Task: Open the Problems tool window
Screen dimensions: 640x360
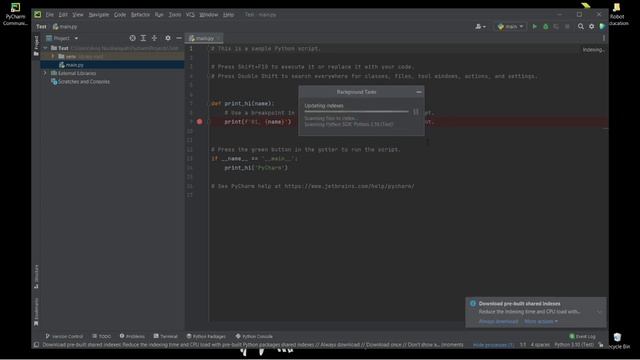Action: [132, 336]
